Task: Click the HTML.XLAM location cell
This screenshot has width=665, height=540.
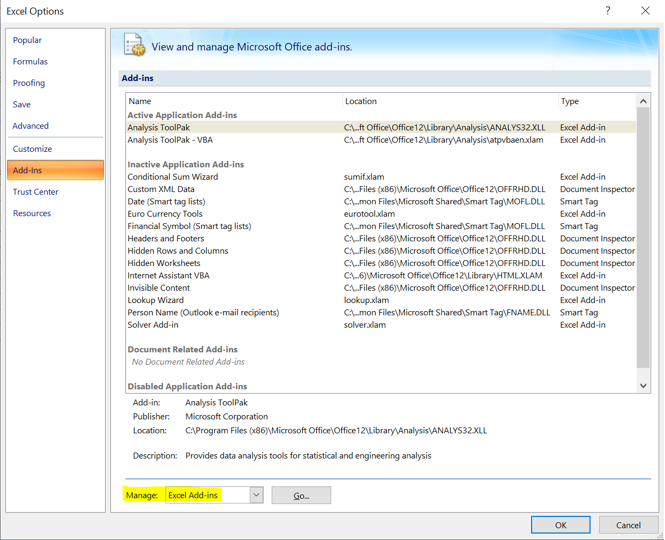Action: coord(443,275)
